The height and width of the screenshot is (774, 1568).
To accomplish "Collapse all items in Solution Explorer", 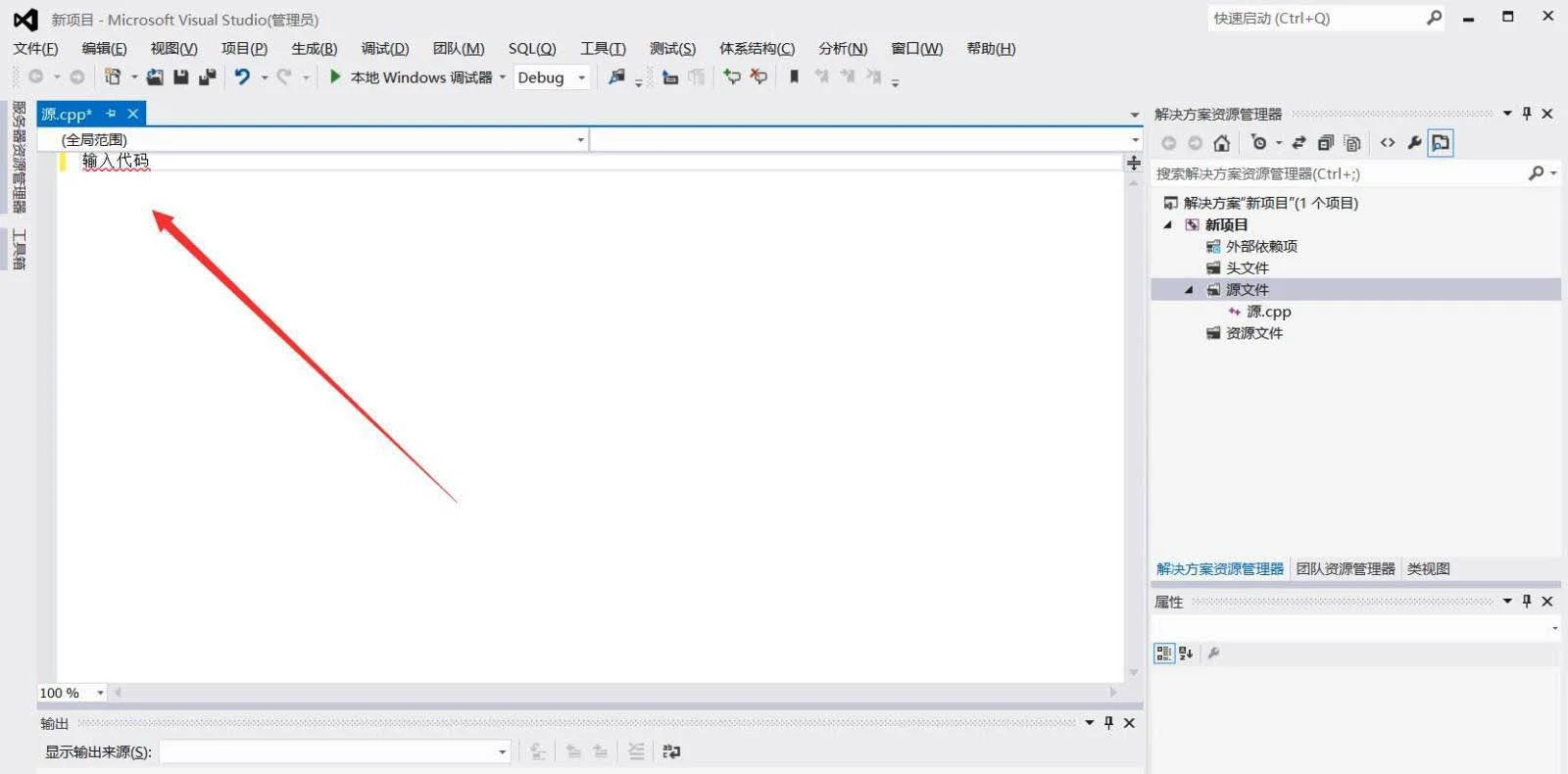I will click(x=1325, y=143).
